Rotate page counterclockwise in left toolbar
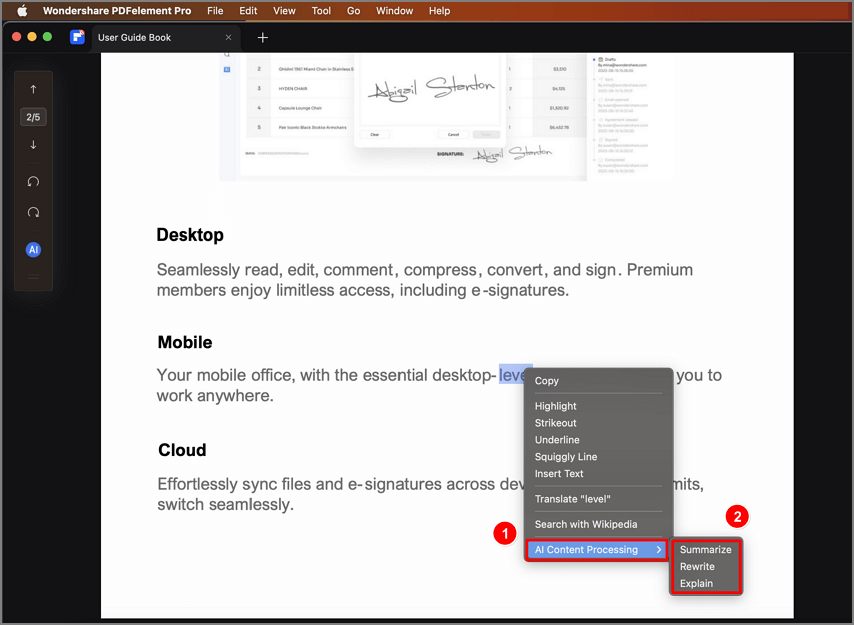Image resolution: width=854 pixels, height=625 pixels. pos(33,181)
